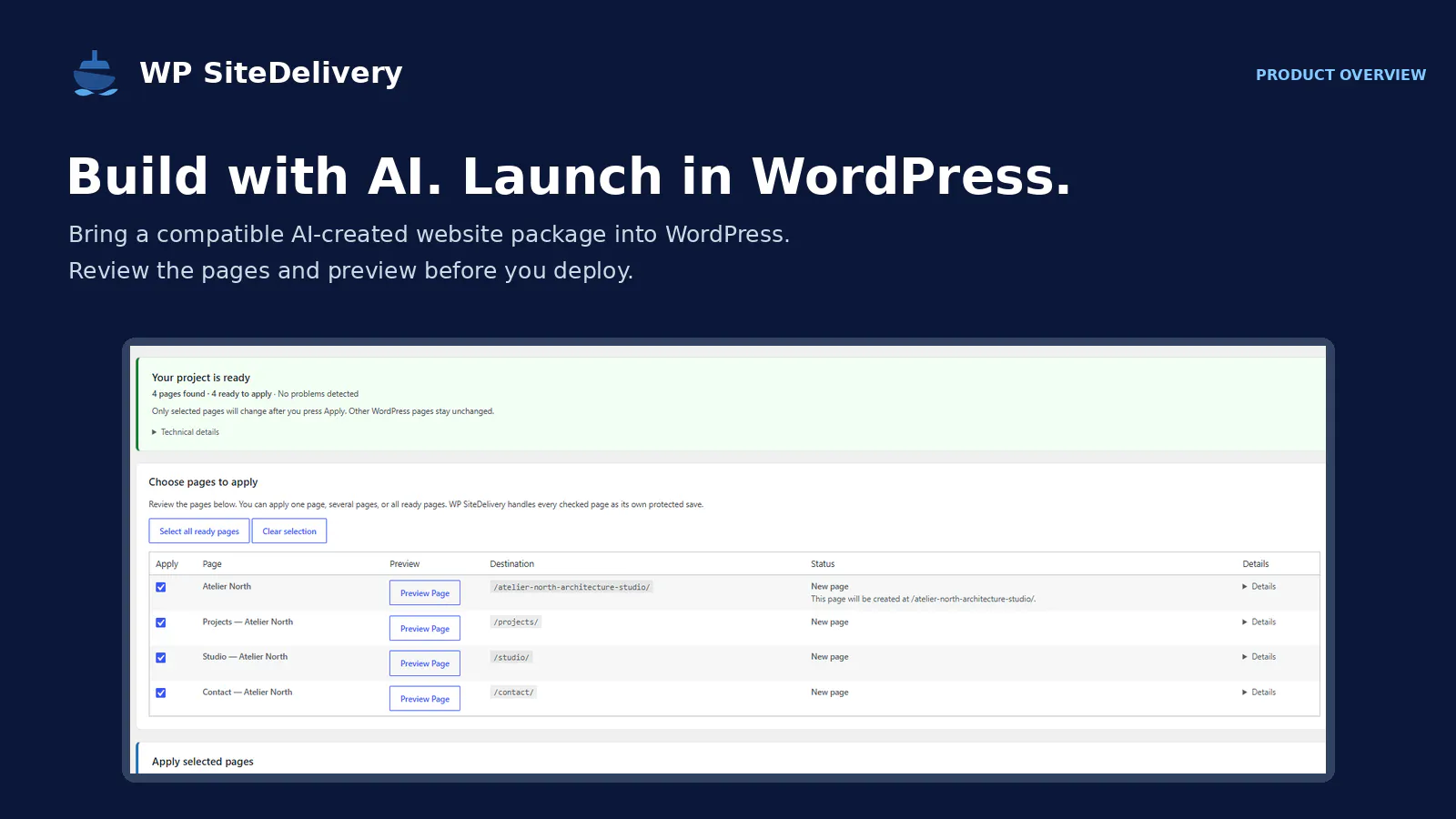Toggle the Projects — Atelier North checkbox

click(161, 622)
